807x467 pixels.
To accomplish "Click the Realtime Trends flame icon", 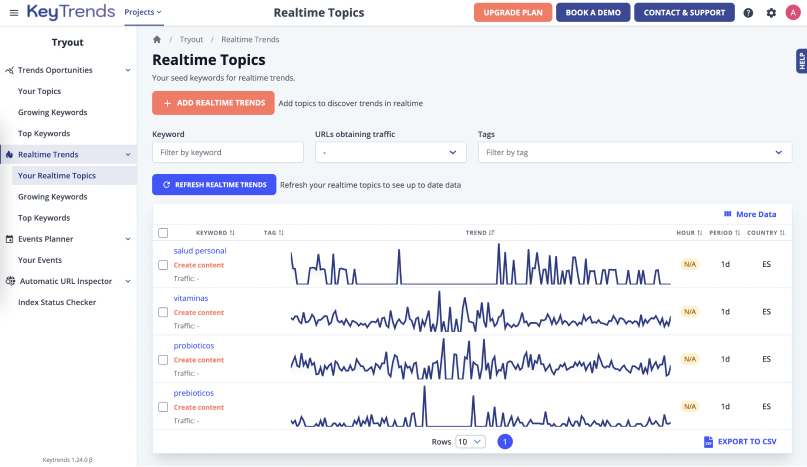I will pyautogui.click(x=9, y=154).
